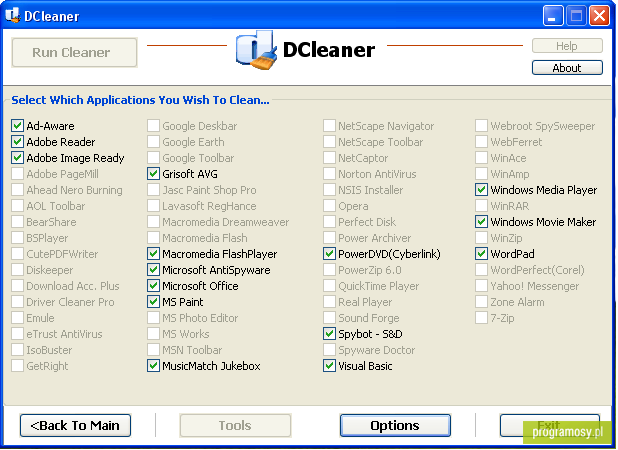618x450 pixels.
Task: Toggle PowerDVD(Cyberlink) checkbox
Action: click(329, 254)
